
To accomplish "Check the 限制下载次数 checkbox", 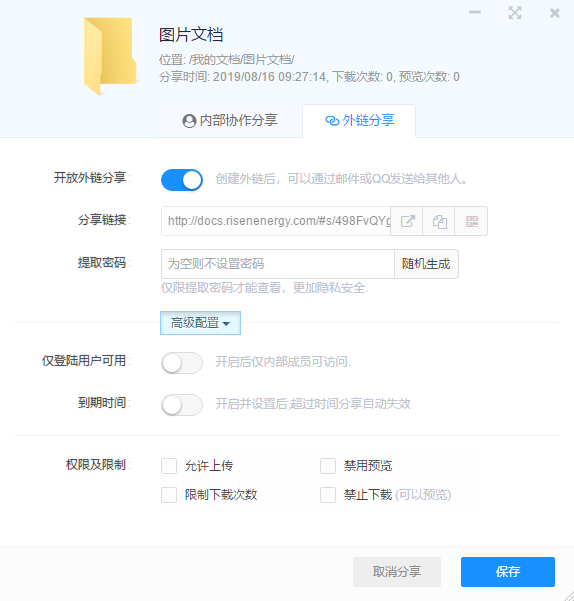I will click(169, 495).
